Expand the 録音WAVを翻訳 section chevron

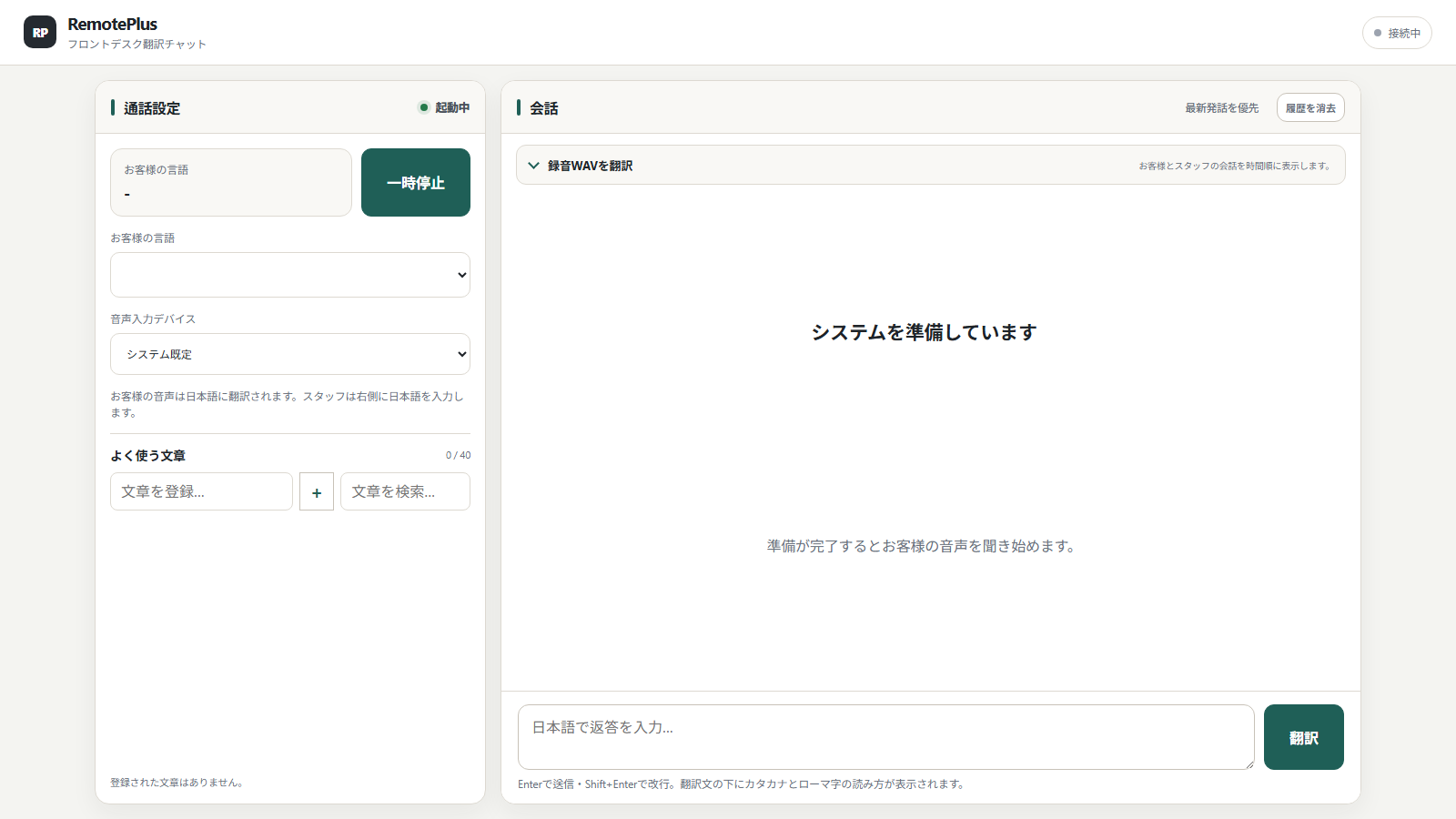[x=534, y=166]
